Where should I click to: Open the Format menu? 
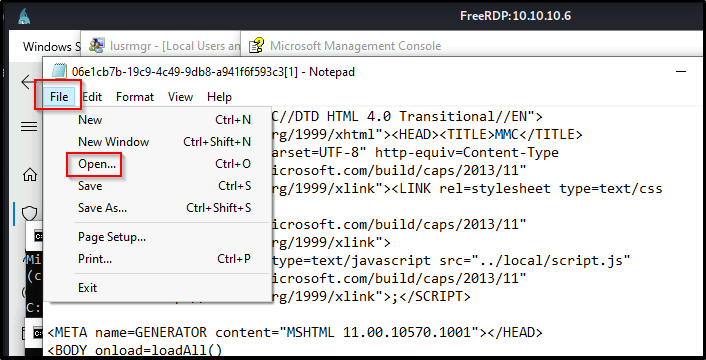[135, 97]
